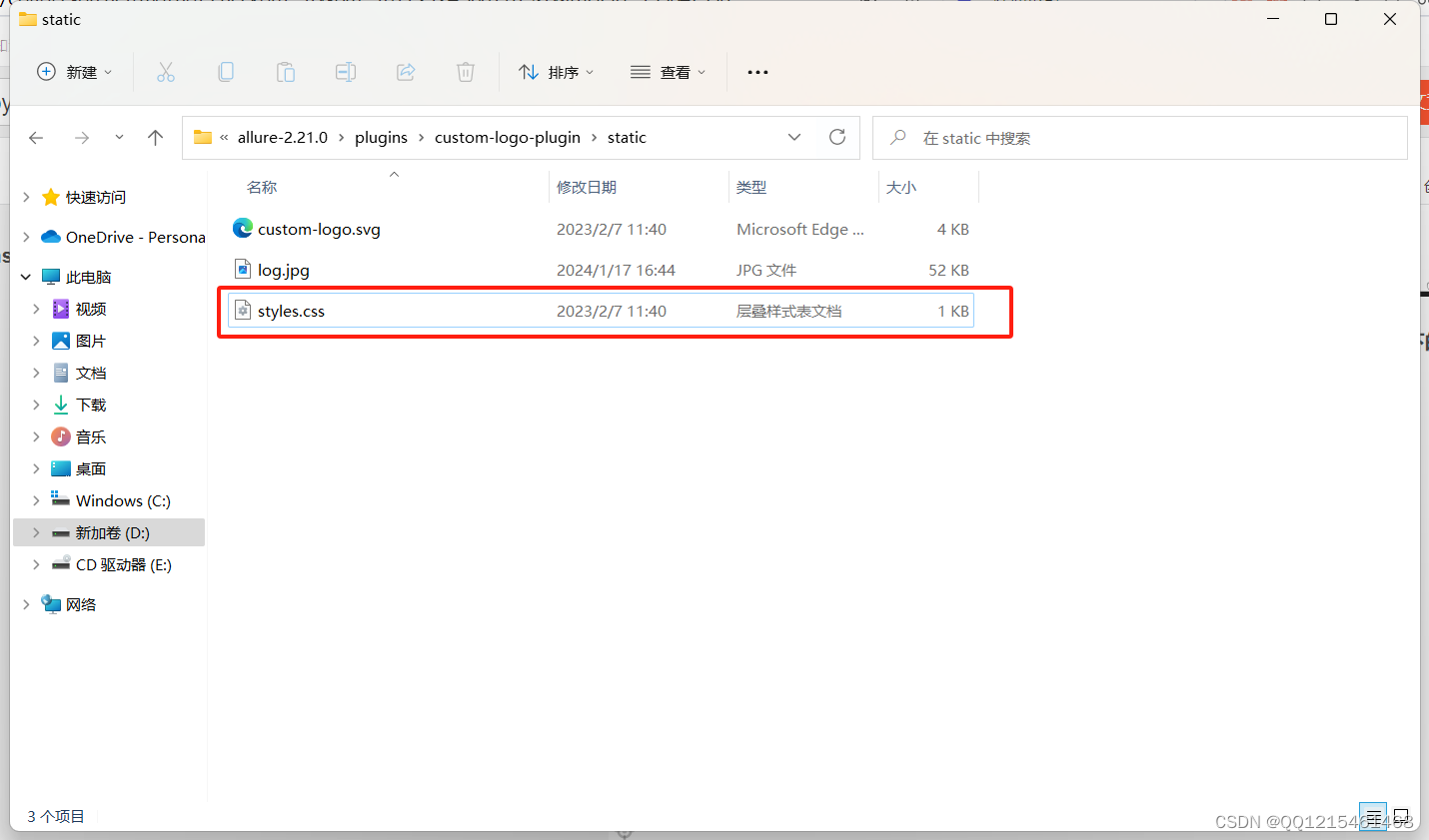The image size is (1429, 840).
Task: Sort by Size (大小) column header
Action: pyautogui.click(x=901, y=188)
